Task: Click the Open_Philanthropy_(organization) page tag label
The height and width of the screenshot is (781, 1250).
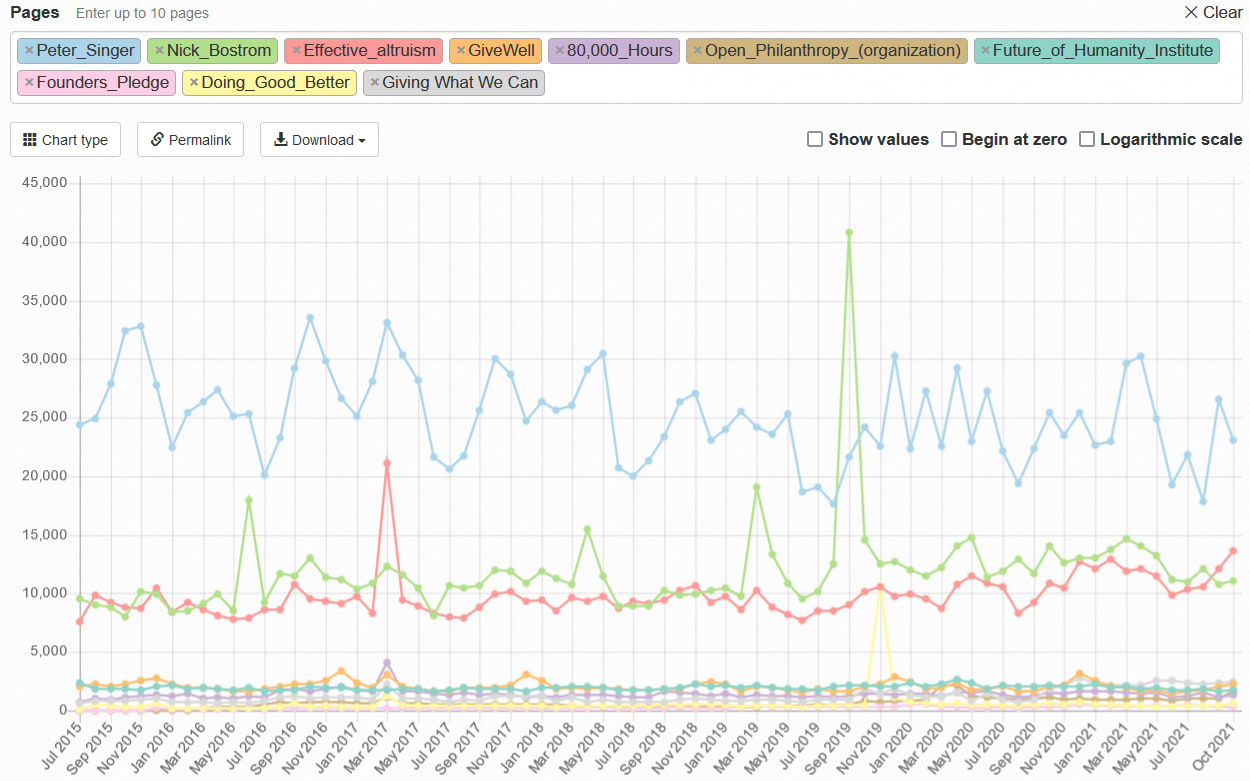Action: click(x=833, y=50)
